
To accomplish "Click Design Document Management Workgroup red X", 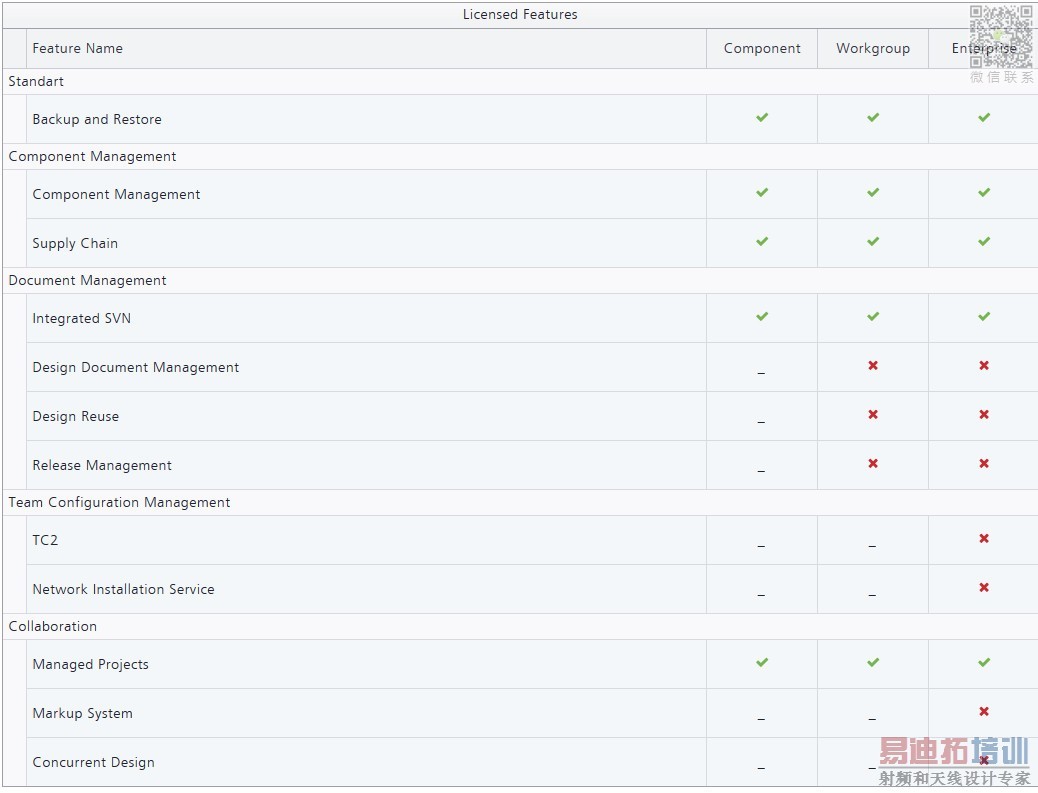I will coord(873,366).
